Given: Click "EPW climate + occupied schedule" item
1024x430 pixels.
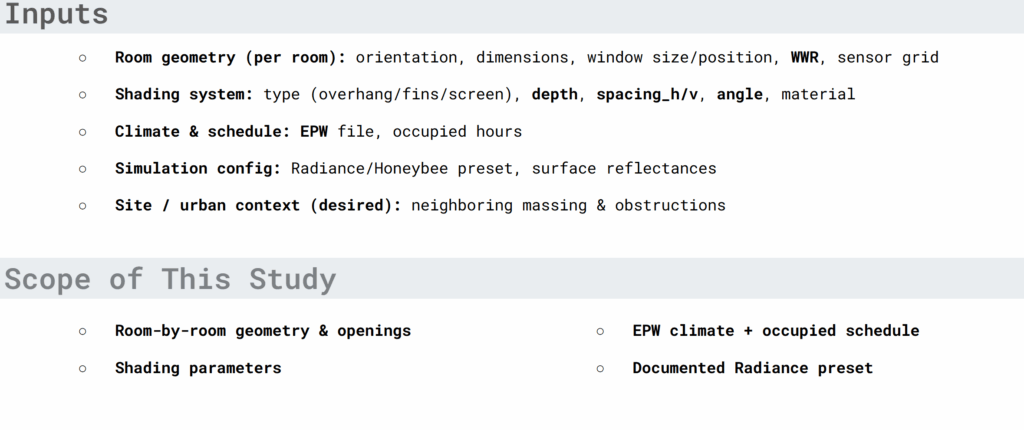Looking at the screenshot, I should tap(775, 330).
